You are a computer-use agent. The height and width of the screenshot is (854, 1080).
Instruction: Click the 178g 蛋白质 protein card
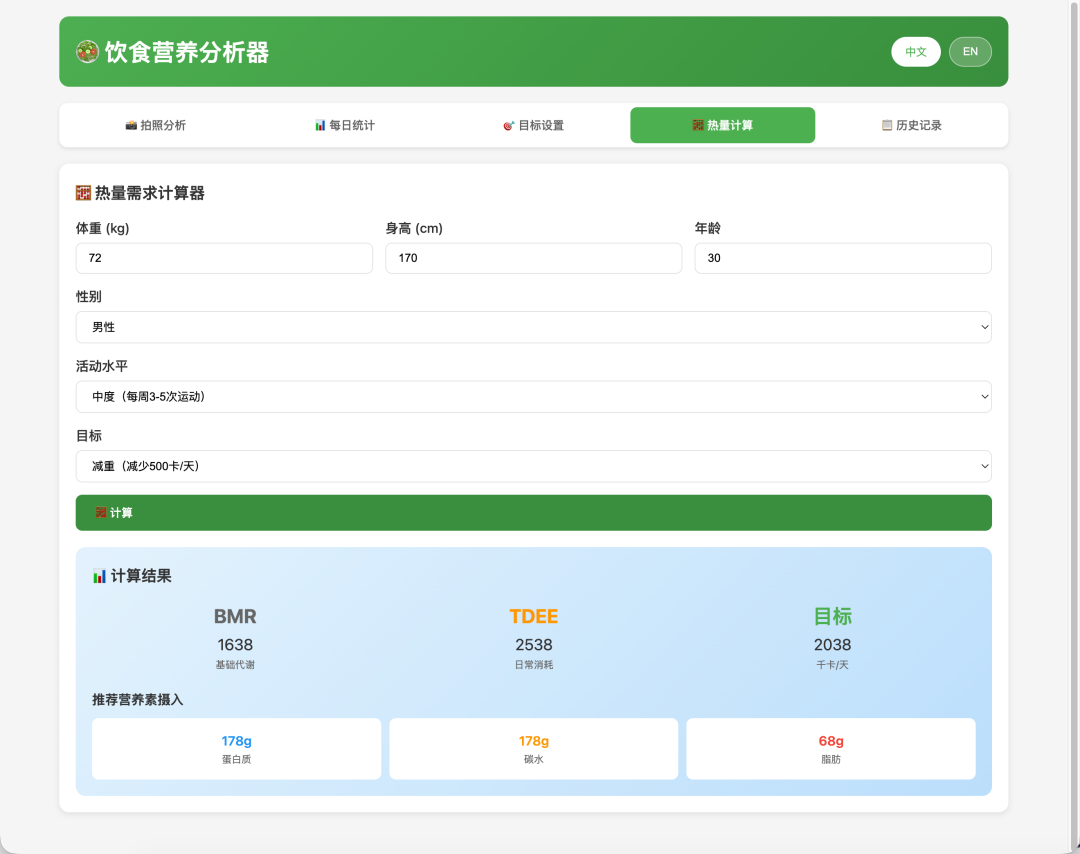(236, 748)
